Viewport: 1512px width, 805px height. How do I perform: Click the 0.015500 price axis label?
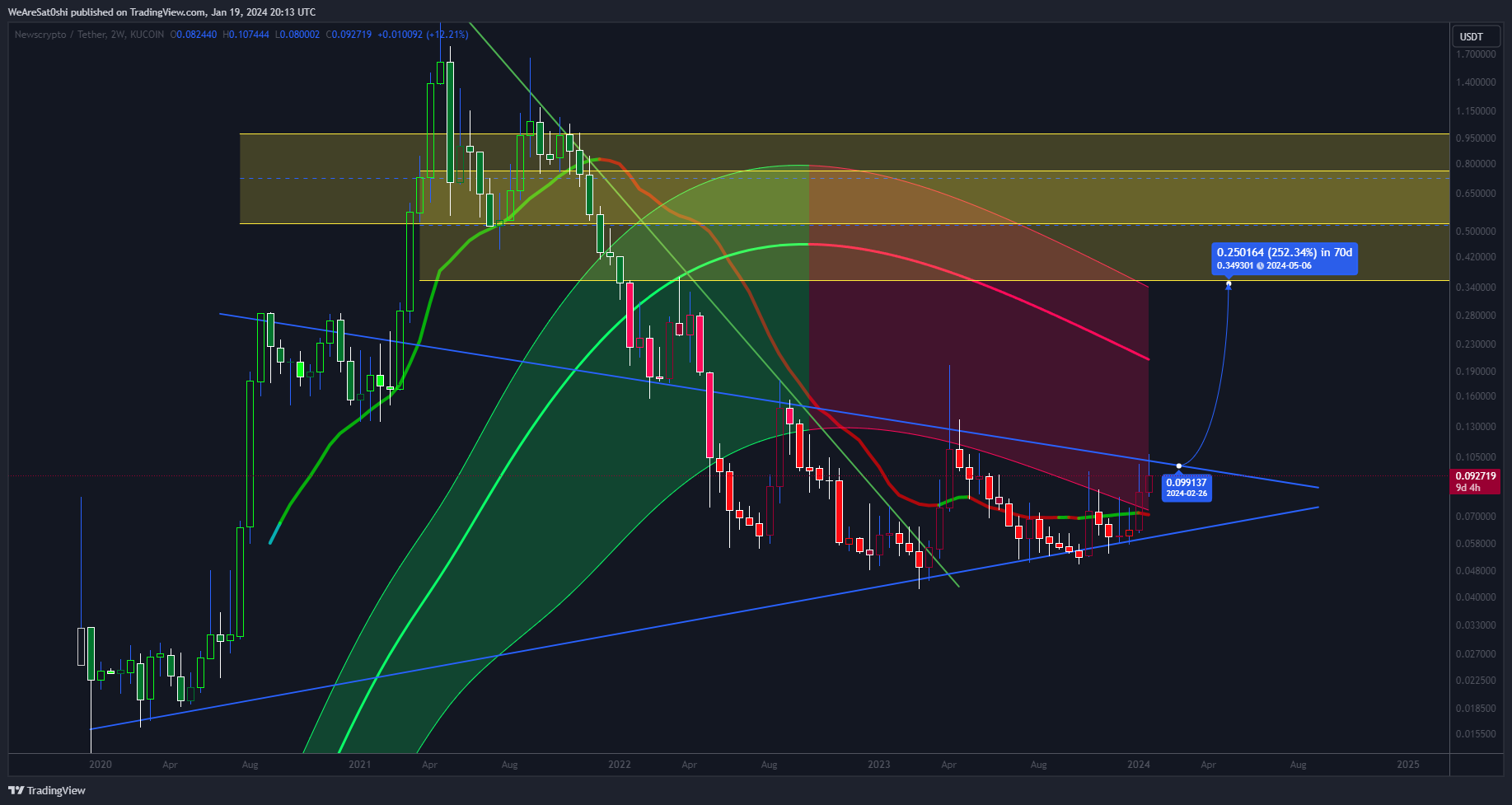click(x=1476, y=734)
